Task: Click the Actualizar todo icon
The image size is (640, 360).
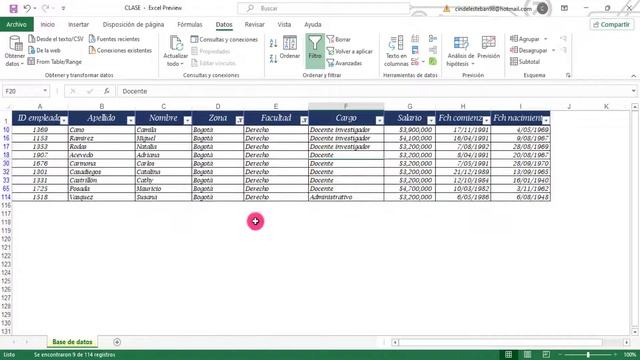Action: [x=176, y=51]
